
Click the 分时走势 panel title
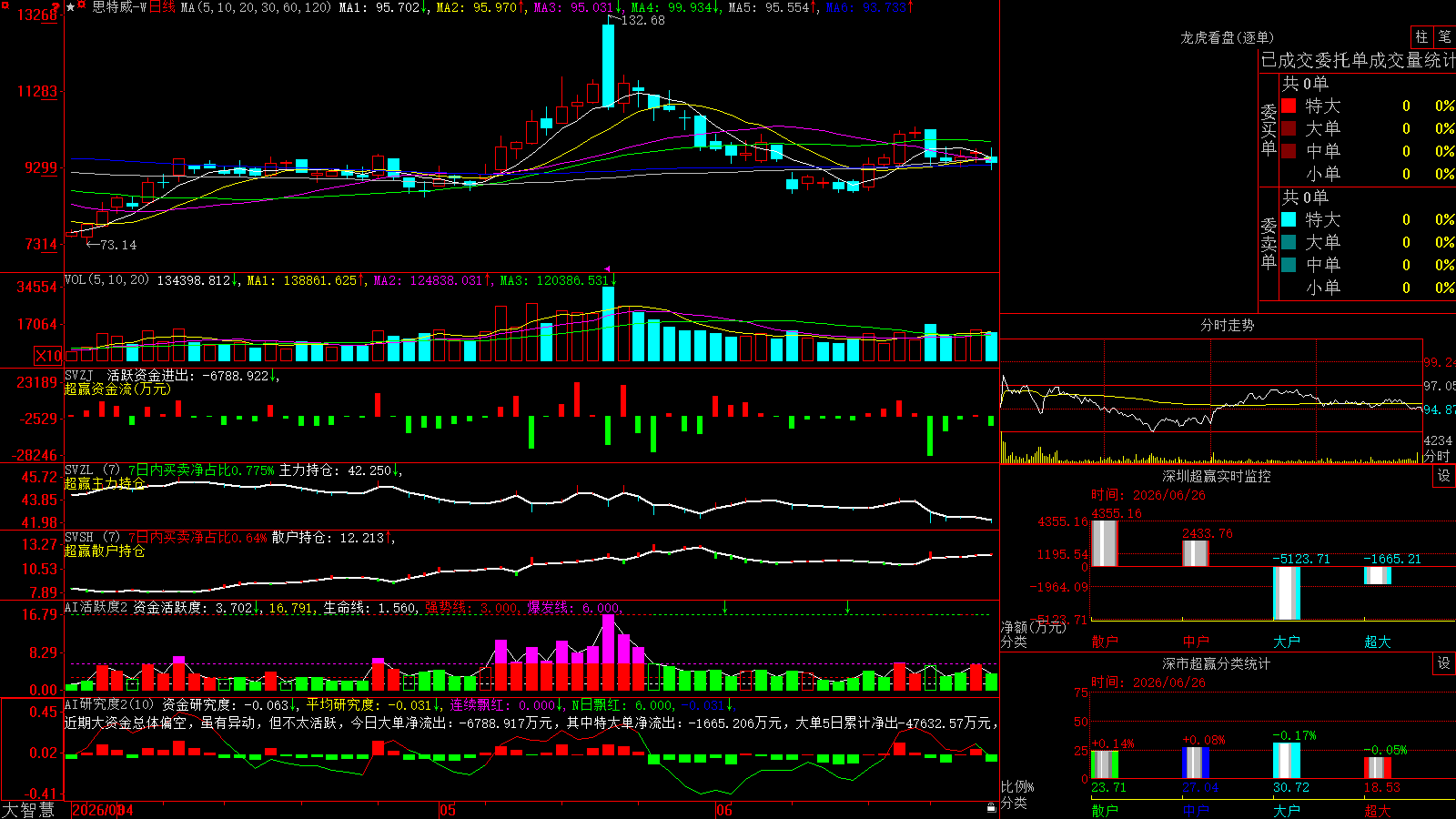pos(1227,325)
